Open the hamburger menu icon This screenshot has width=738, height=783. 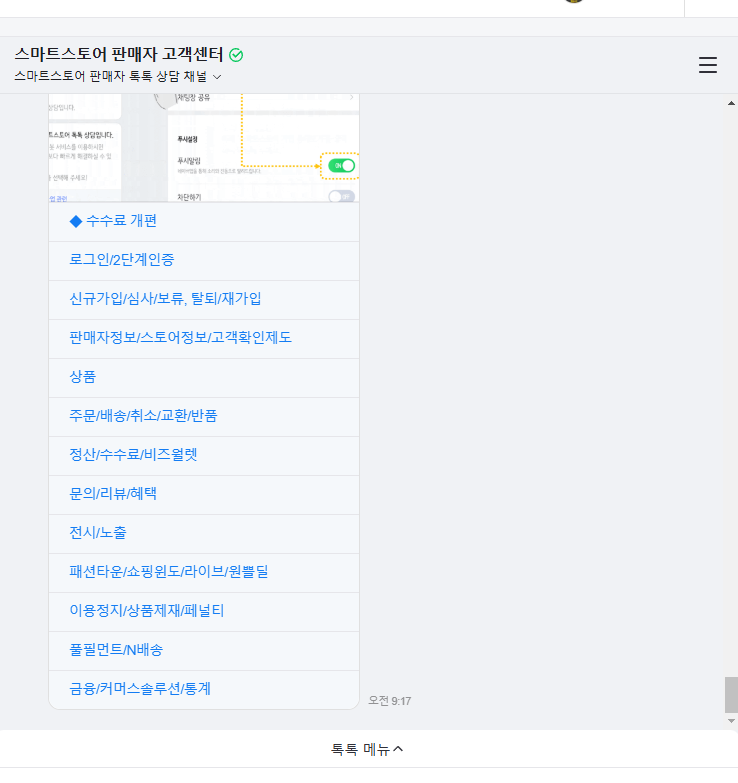pyautogui.click(x=708, y=65)
